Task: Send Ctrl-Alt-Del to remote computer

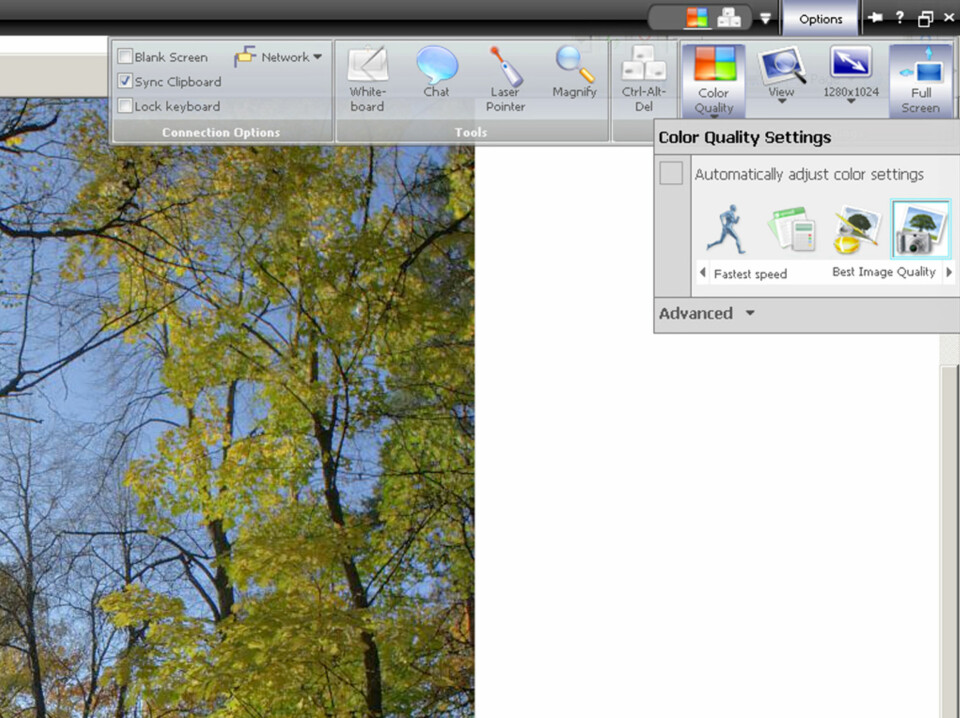Action: pyautogui.click(x=644, y=78)
